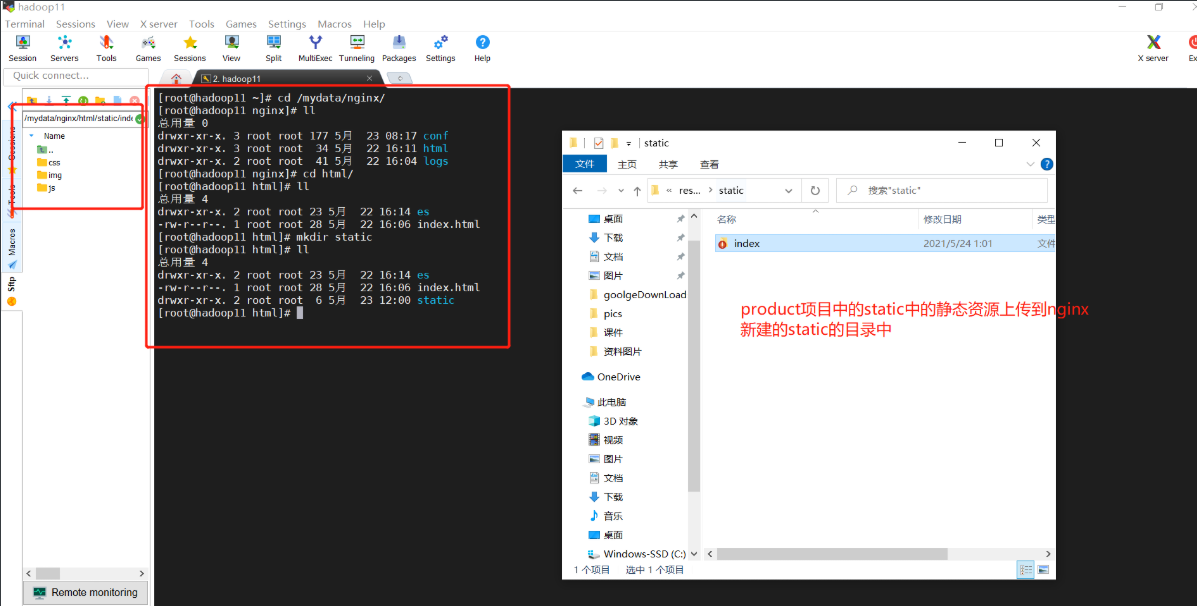Open the Settings gear icon in toolbar

click(x=440, y=48)
